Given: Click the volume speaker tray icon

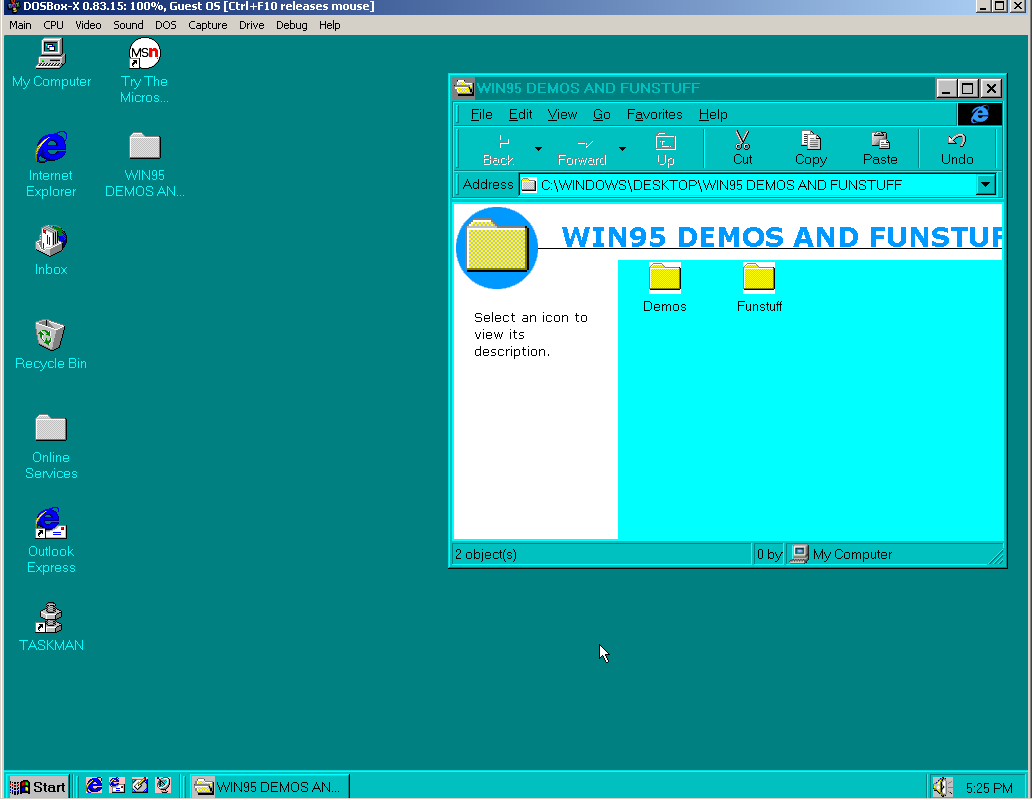Looking at the screenshot, I should click(x=941, y=788).
